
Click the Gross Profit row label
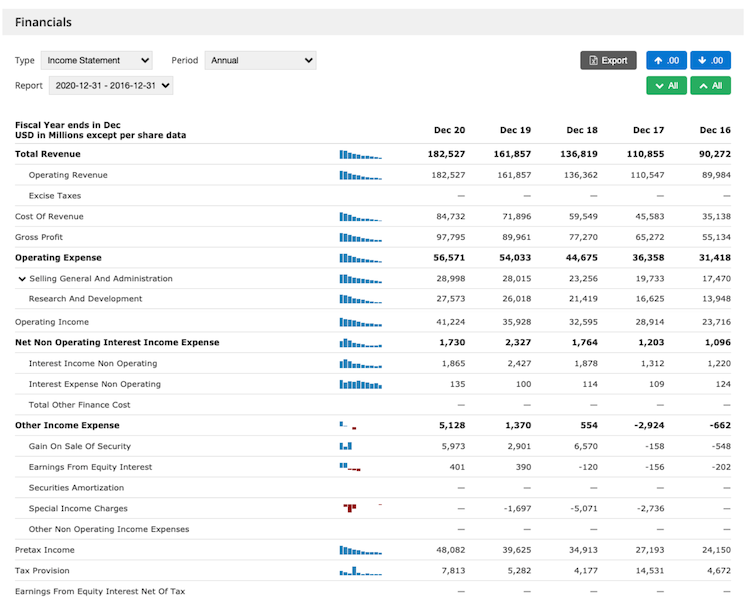39,237
